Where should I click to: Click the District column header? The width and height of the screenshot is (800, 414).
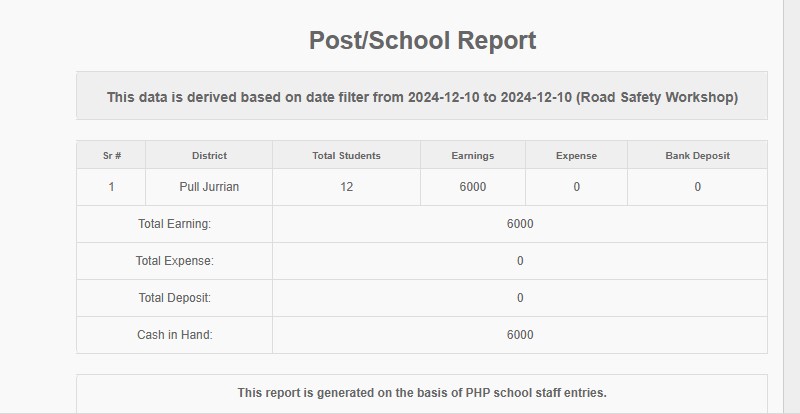coord(209,156)
